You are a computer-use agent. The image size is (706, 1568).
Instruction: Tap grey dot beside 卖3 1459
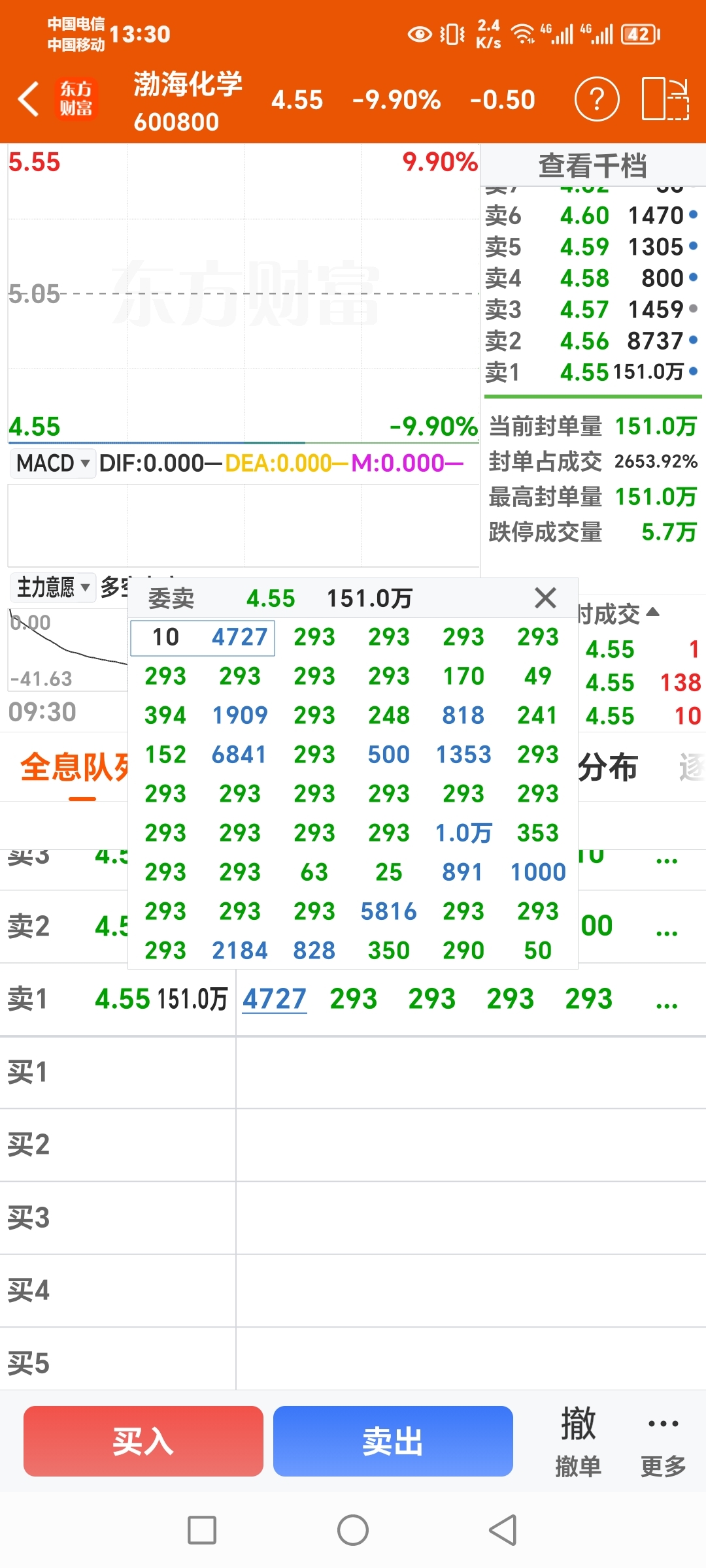tap(694, 308)
